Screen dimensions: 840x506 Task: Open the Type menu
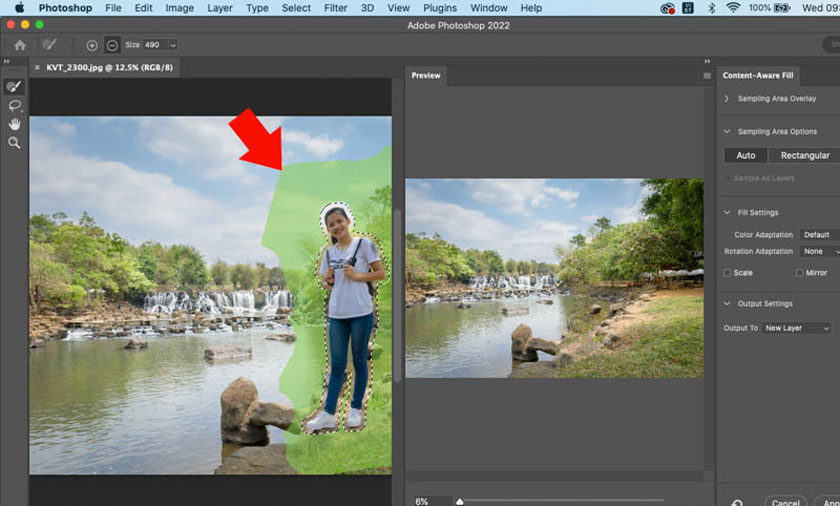tap(257, 8)
